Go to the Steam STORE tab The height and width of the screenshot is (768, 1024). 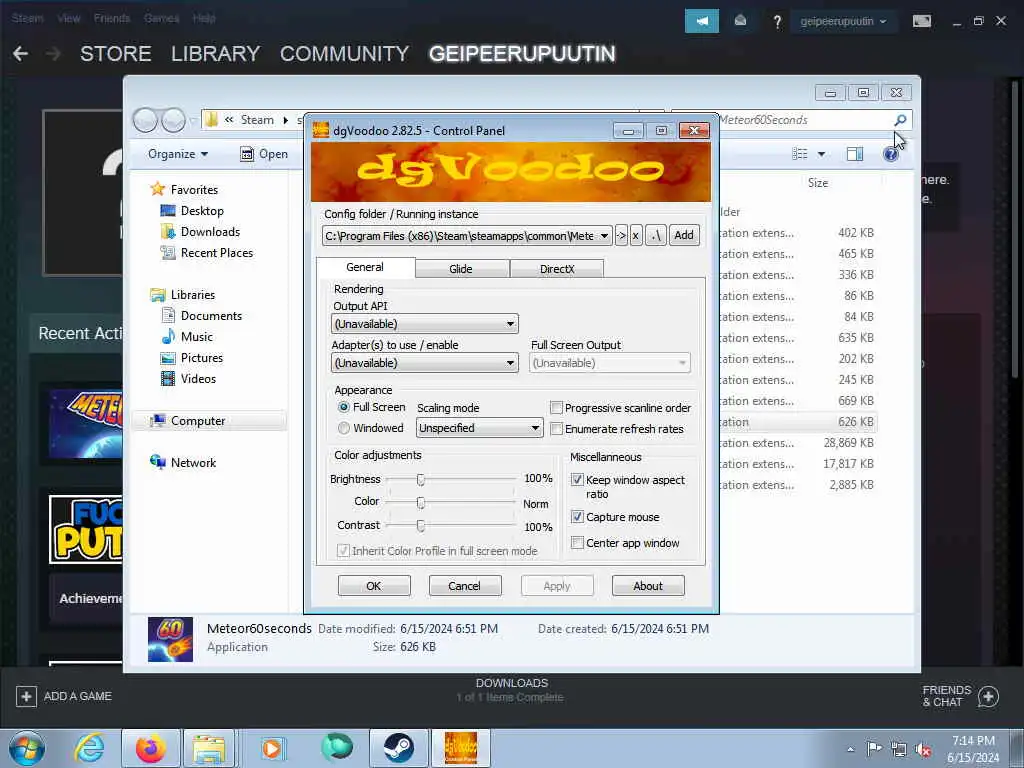(x=116, y=54)
